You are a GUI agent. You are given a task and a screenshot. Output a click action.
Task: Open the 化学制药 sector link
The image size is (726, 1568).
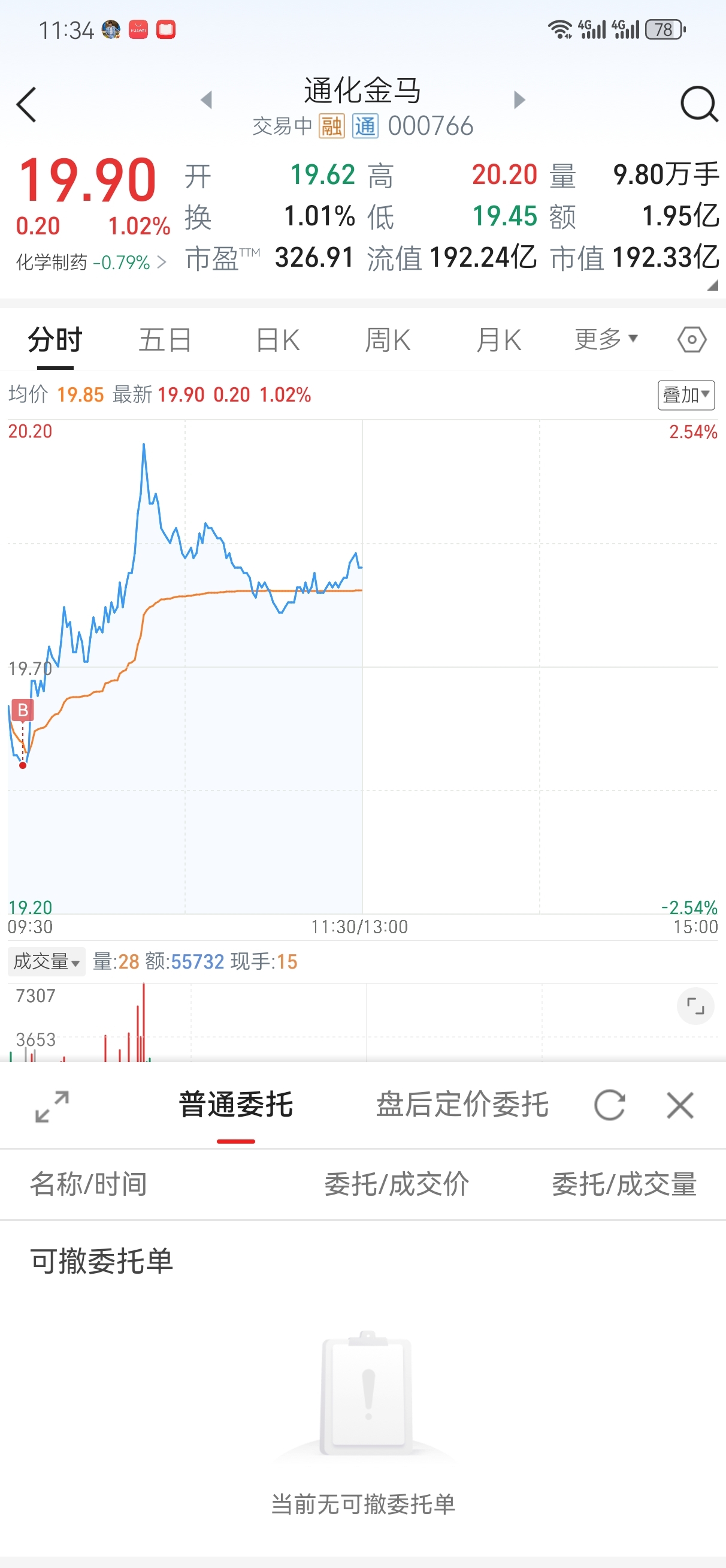tap(90, 263)
